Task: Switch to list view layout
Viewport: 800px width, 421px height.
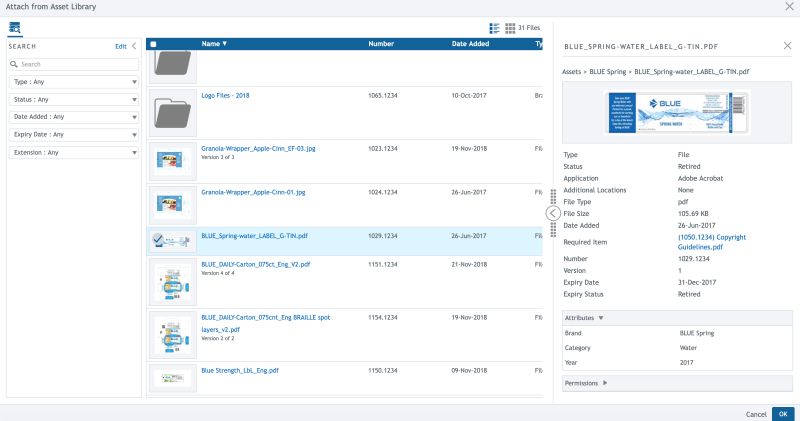Action: click(494, 28)
